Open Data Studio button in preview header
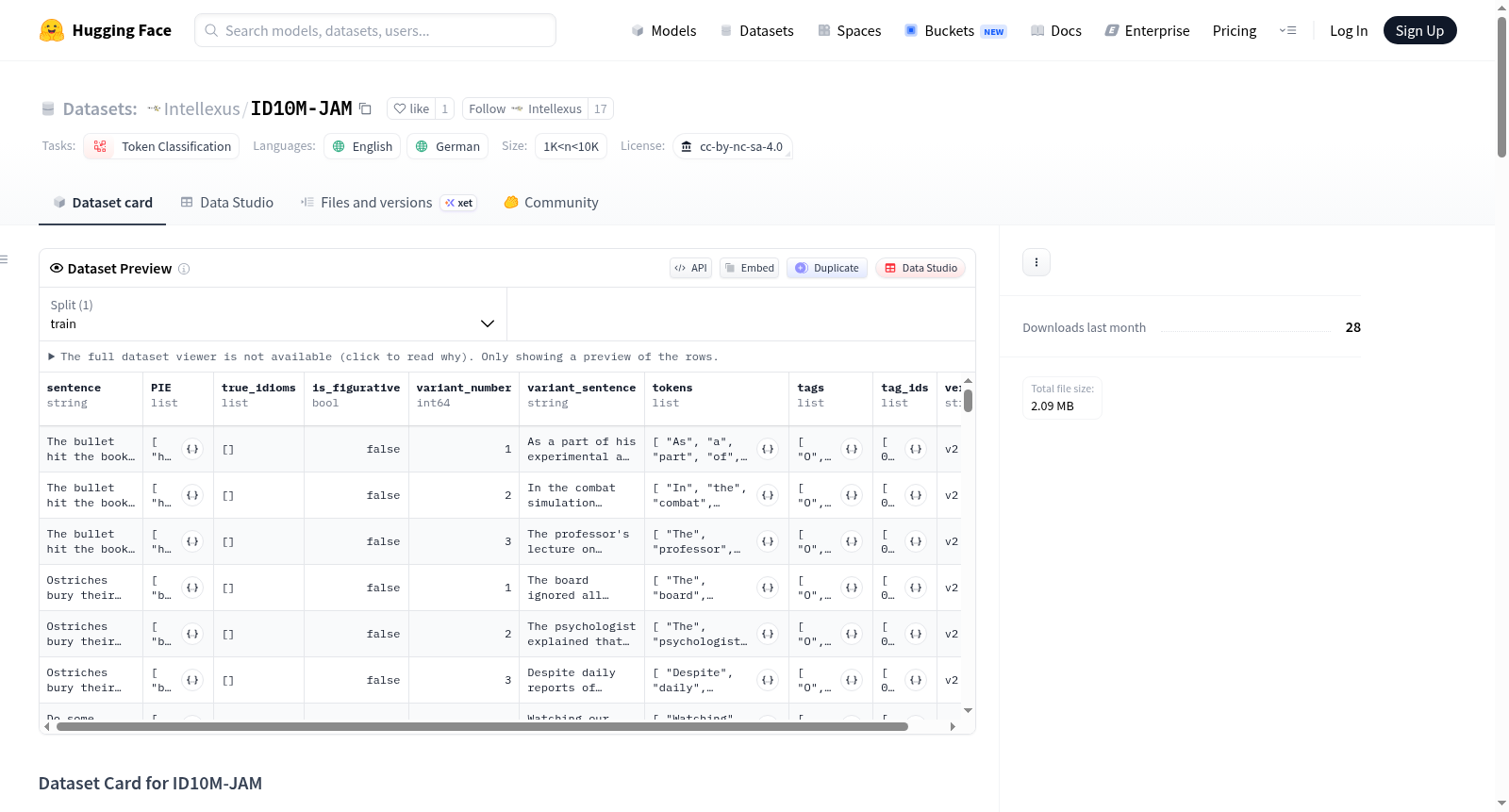Viewport: 1509px width, 812px height. tap(920, 268)
